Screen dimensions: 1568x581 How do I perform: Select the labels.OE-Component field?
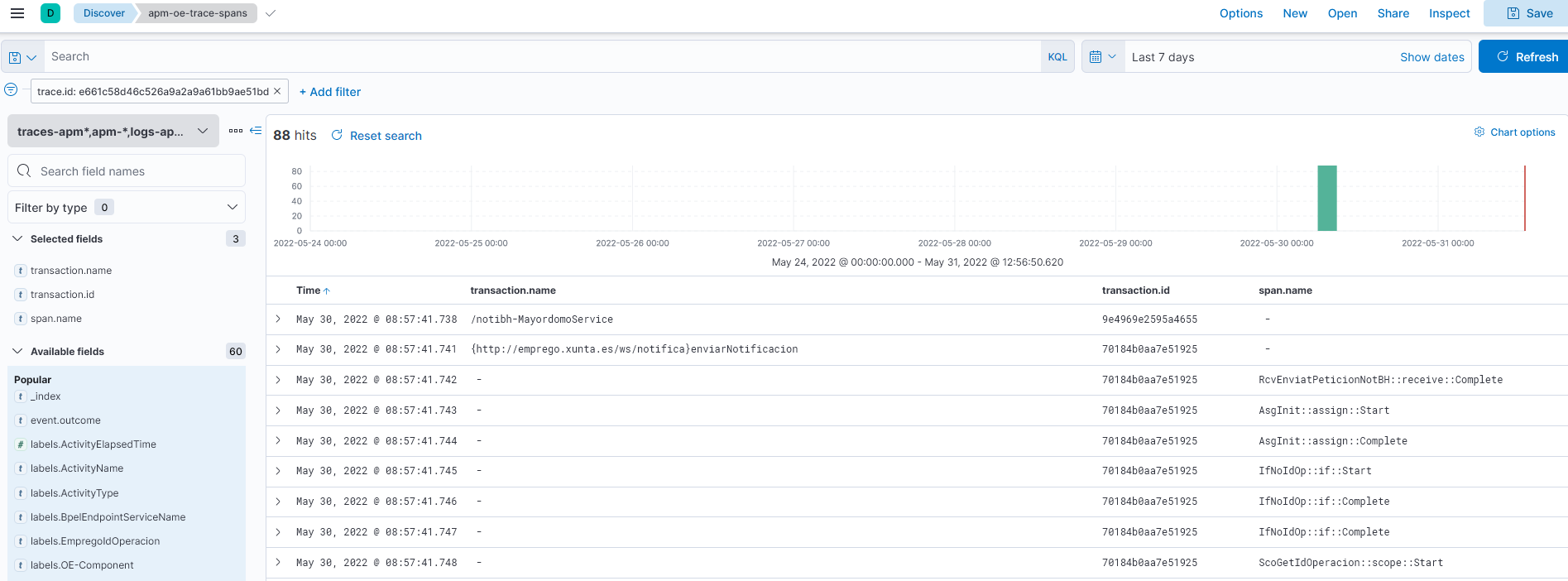(82, 565)
